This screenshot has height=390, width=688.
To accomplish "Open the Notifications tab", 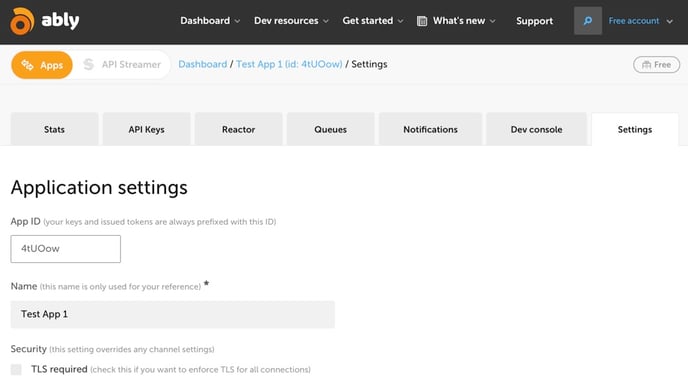I will [x=430, y=129].
